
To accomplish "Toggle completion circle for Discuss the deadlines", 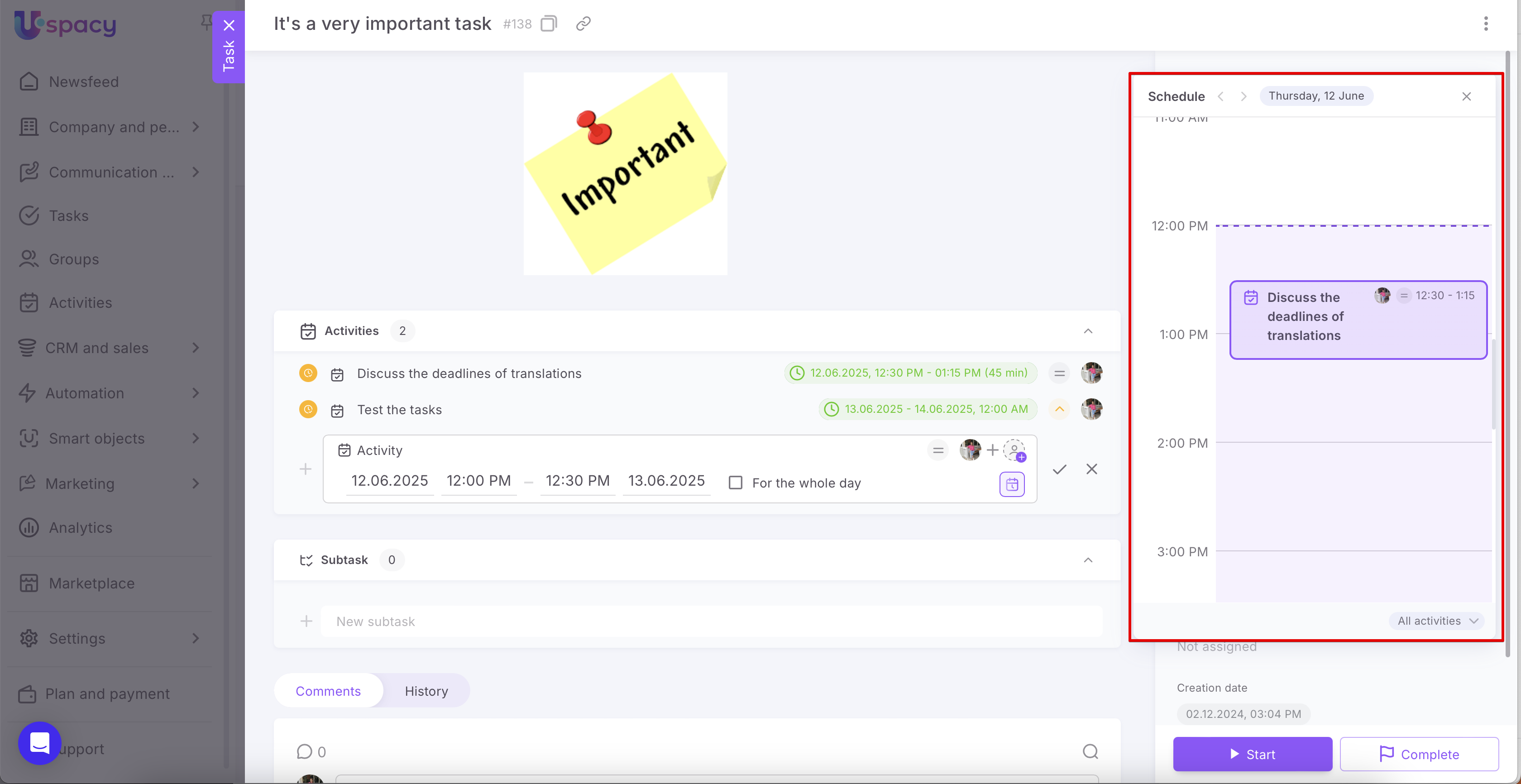I will pyautogui.click(x=308, y=373).
